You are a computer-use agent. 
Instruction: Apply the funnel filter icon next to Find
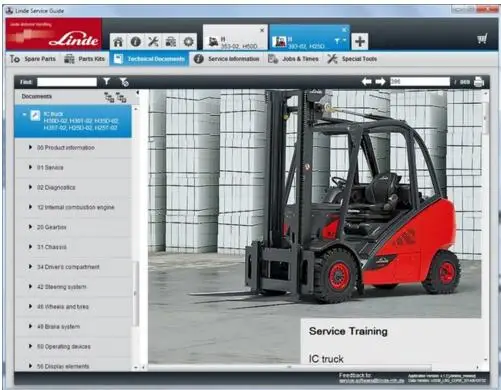(106, 81)
